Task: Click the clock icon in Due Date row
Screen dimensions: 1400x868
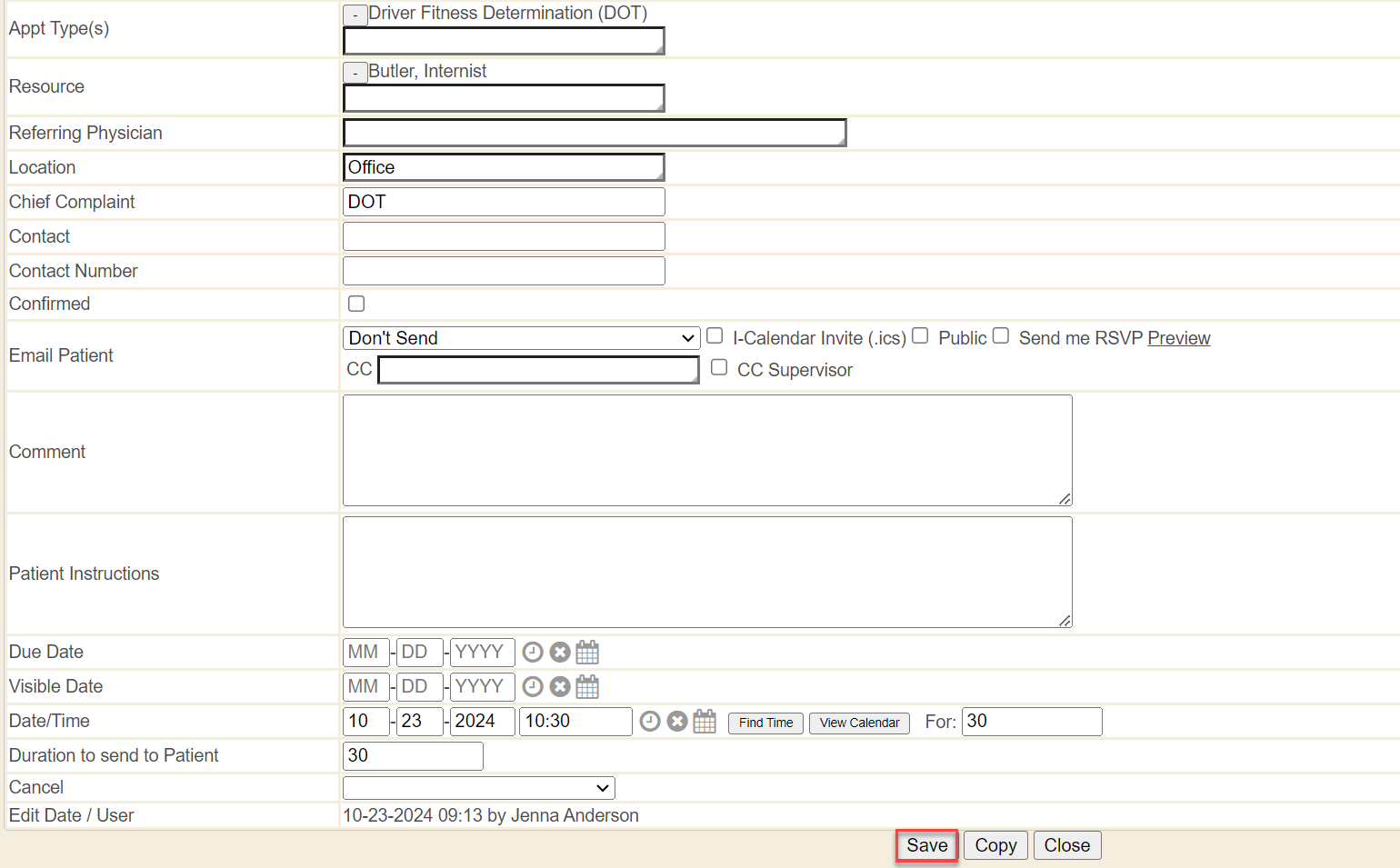Action: (x=533, y=653)
